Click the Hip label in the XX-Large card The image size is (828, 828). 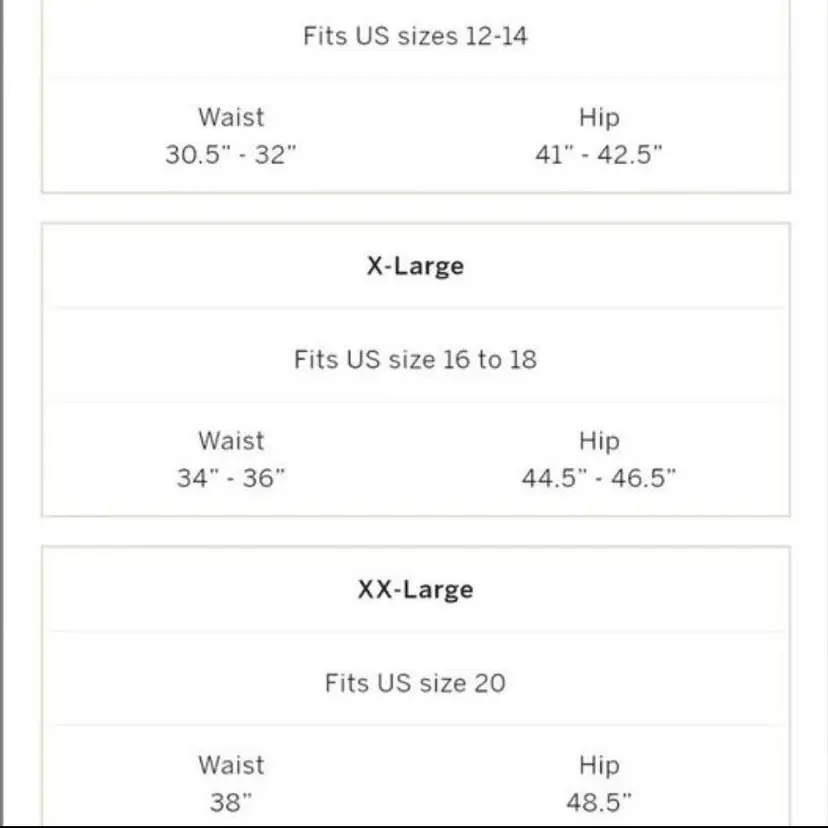point(598,765)
